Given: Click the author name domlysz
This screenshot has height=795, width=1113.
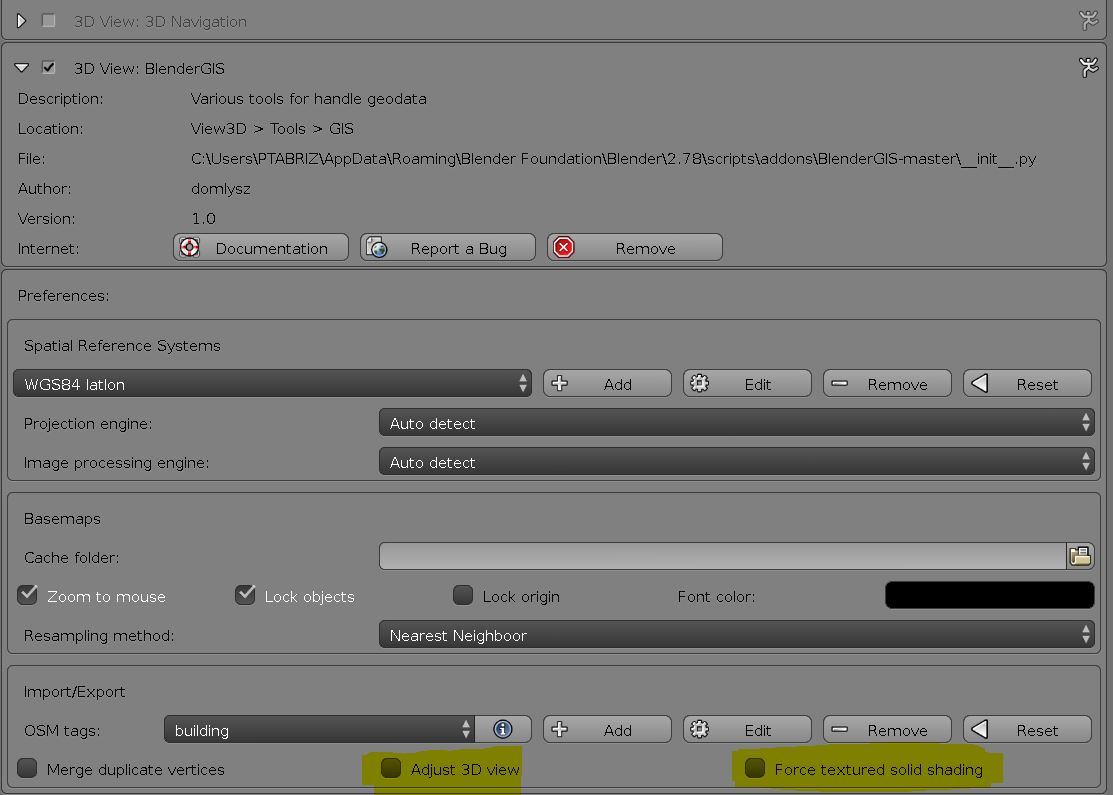Looking at the screenshot, I should tap(221, 189).
